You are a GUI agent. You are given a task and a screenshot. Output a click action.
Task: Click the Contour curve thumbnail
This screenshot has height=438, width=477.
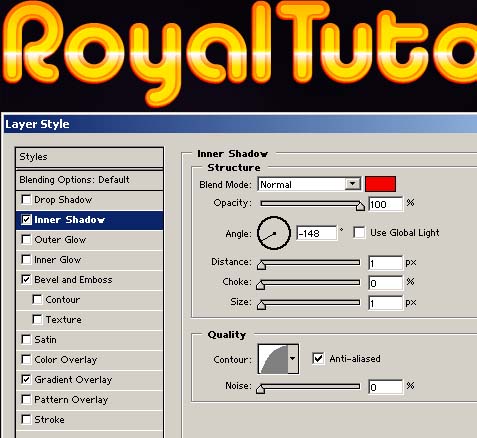tap(273, 359)
